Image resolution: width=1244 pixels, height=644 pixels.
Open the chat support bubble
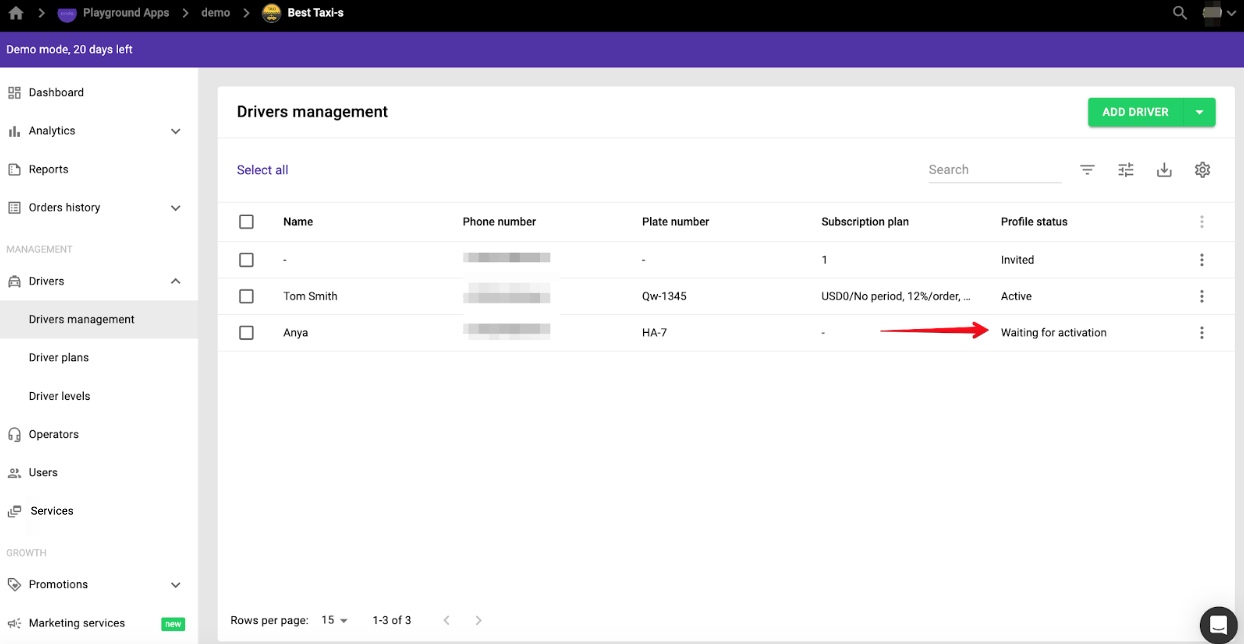click(1218, 625)
